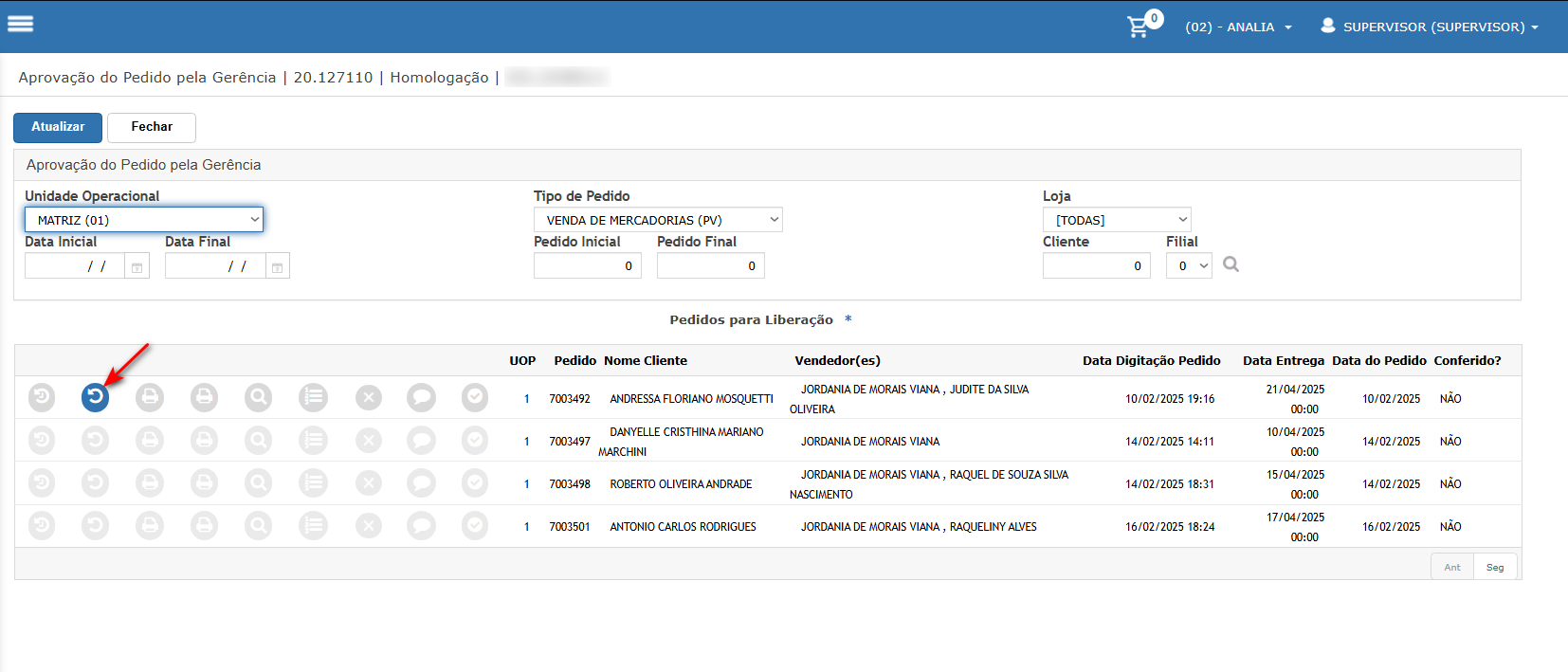Expand the Tipo de Pedido dropdown
The image size is (1568, 672).
pyautogui.click(x=658, y=220)
